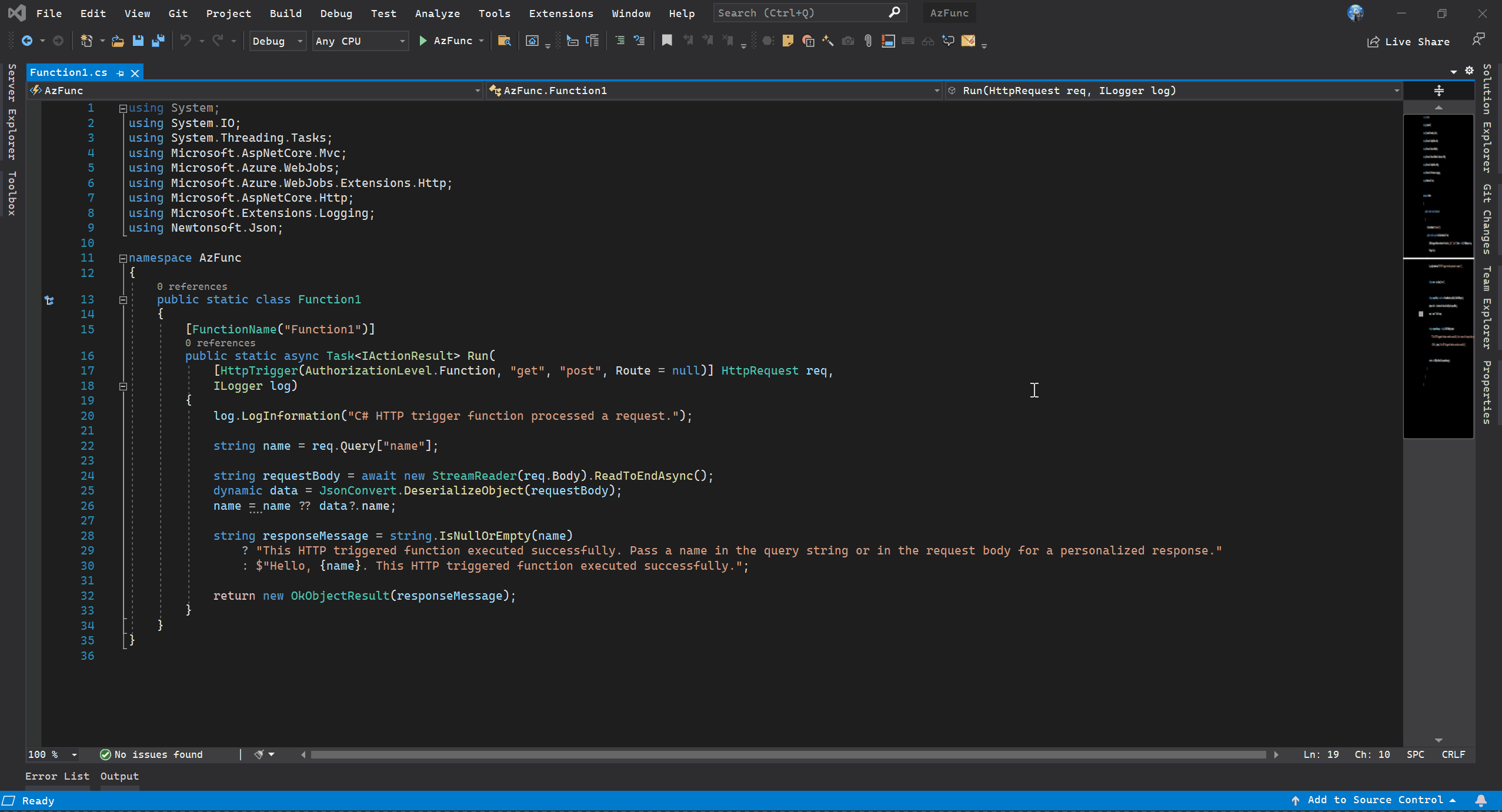The width and height of the screenshot is (1502, 812).
Task: Collapse the using directives block
Action: (x=123, y=108)
